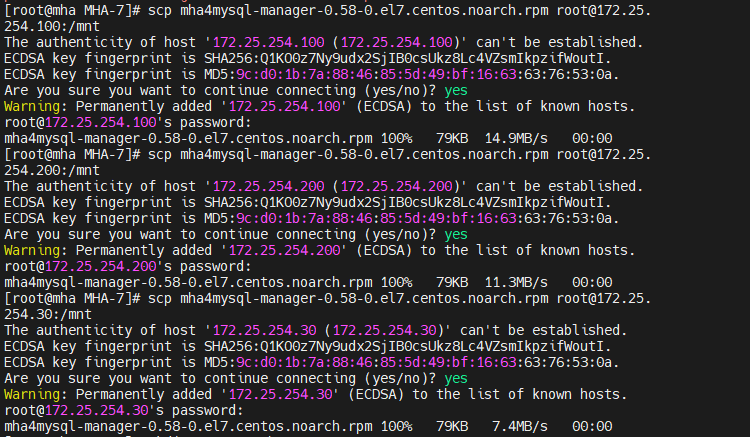Click "known hosts." on the 172.25.254.30 warning line
This screenshot has height=437, width=750.
(580, 394)
